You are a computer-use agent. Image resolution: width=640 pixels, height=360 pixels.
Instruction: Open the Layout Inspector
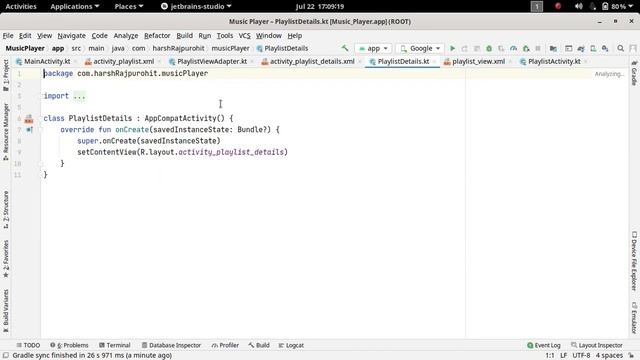click(x=596, y=345)
